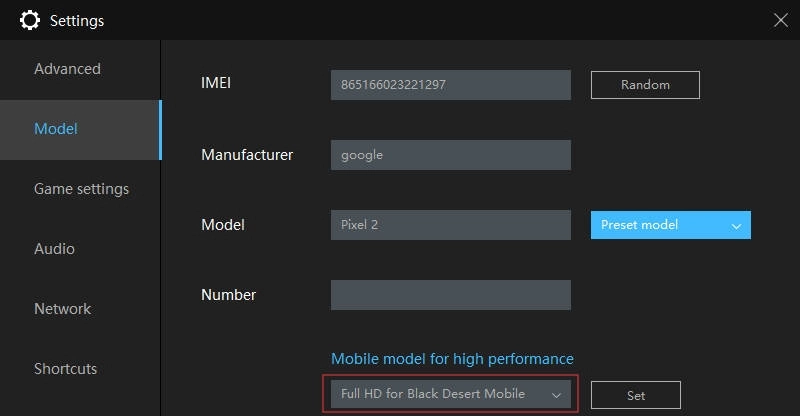Show the Shortcuts settings tab
This screenshot has width=800, height=416.
[67, 369]
